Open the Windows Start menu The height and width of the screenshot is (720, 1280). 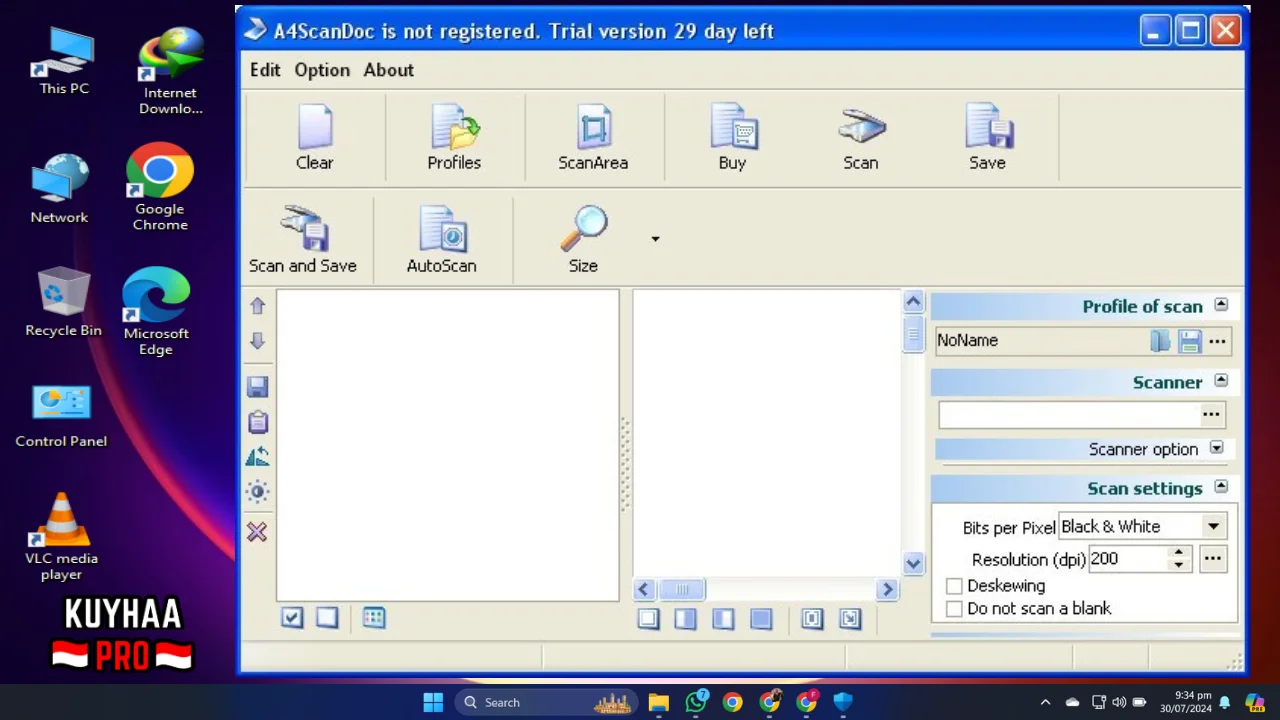433,702
